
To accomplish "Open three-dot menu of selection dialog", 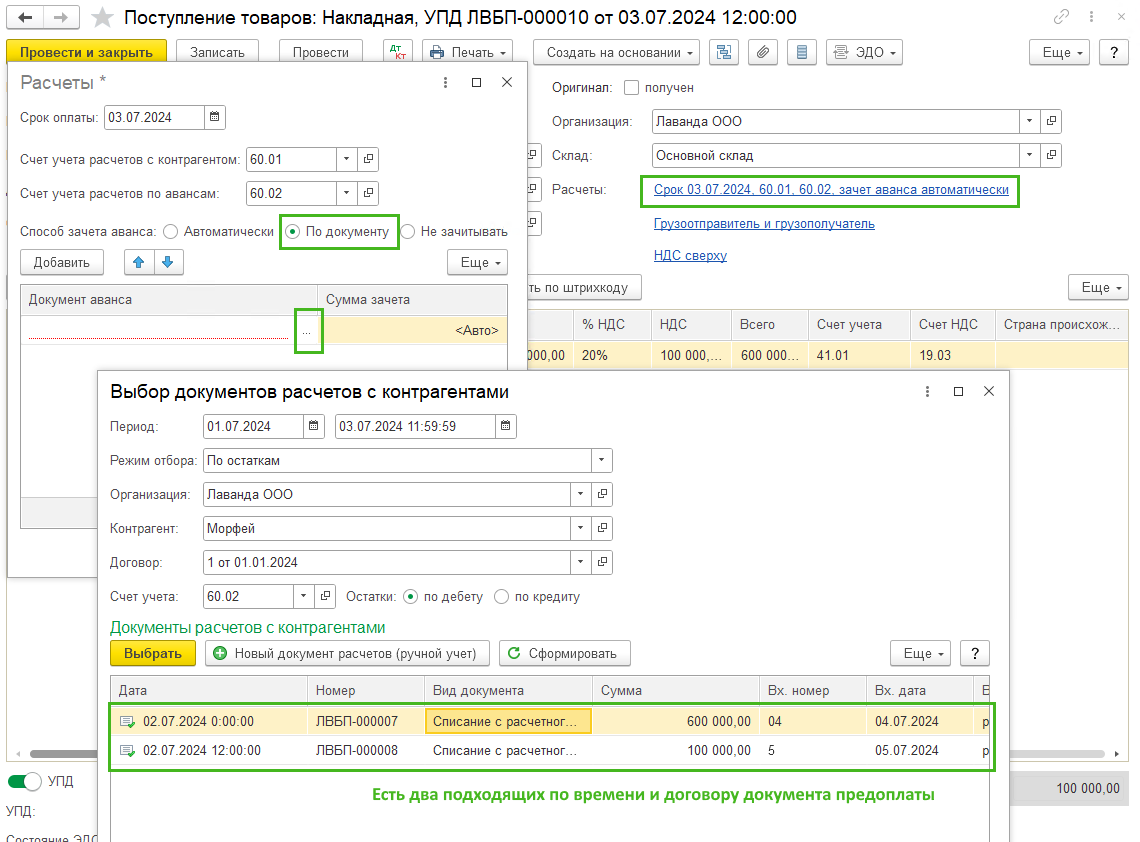I will pos(927,391).
